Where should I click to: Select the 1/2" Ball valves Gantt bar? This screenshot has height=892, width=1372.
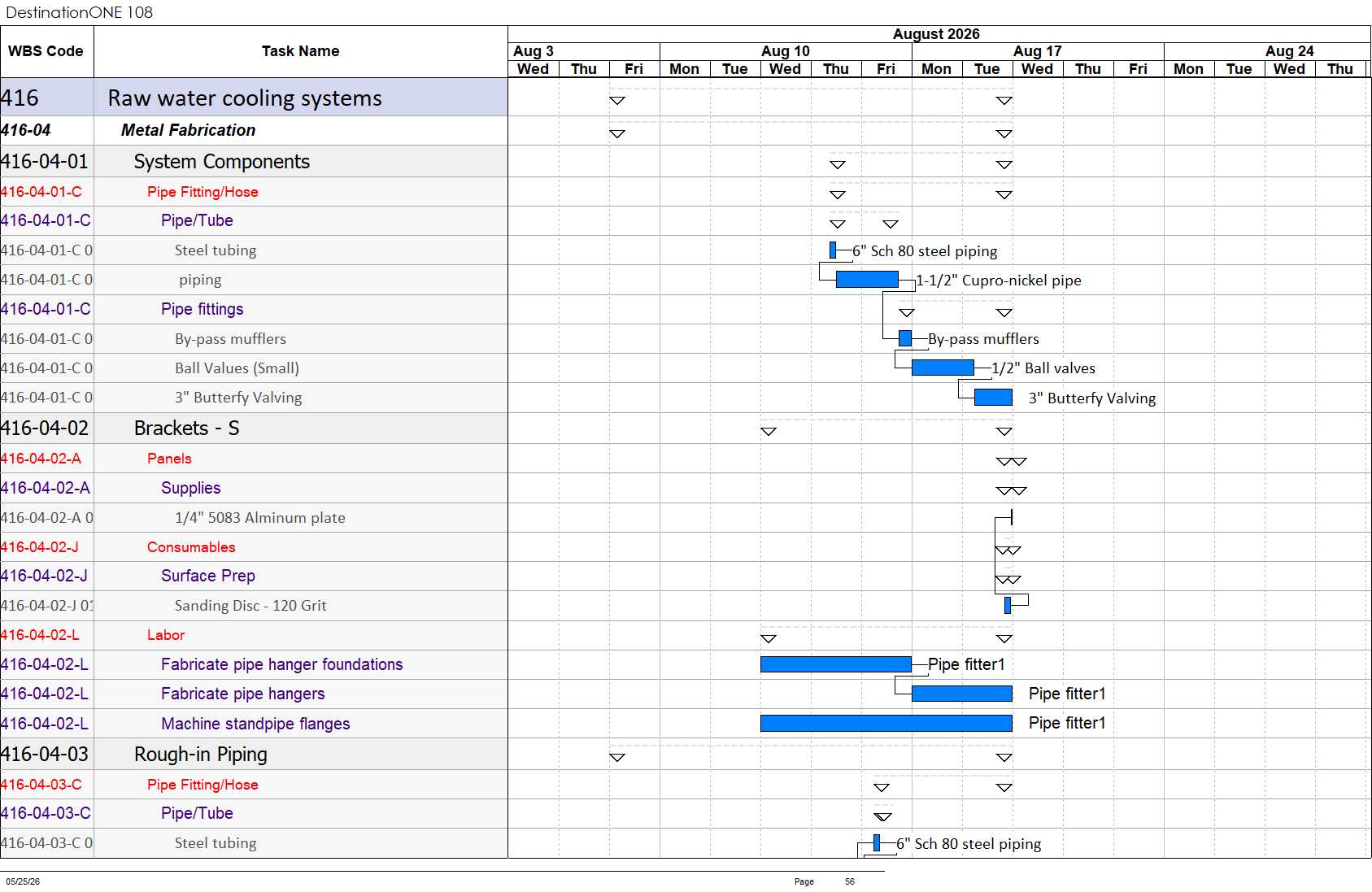(x=943, y=368)
